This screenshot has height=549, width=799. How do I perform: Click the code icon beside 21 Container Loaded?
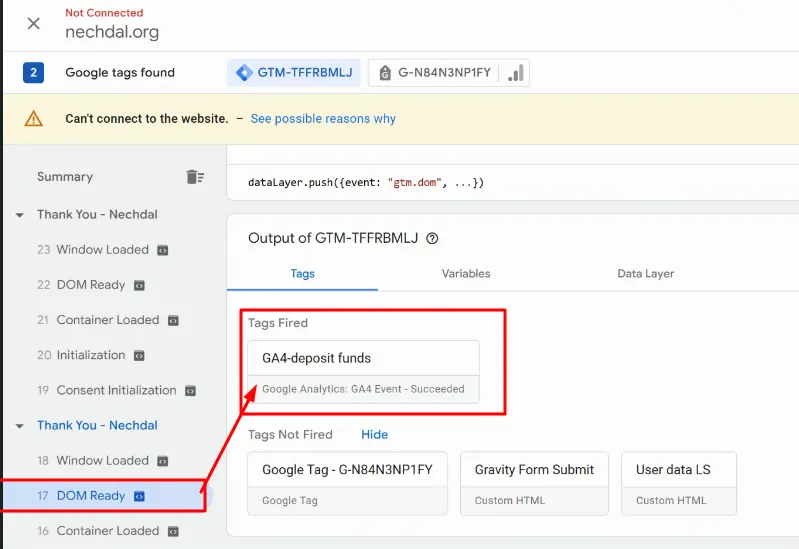(173, 321)
